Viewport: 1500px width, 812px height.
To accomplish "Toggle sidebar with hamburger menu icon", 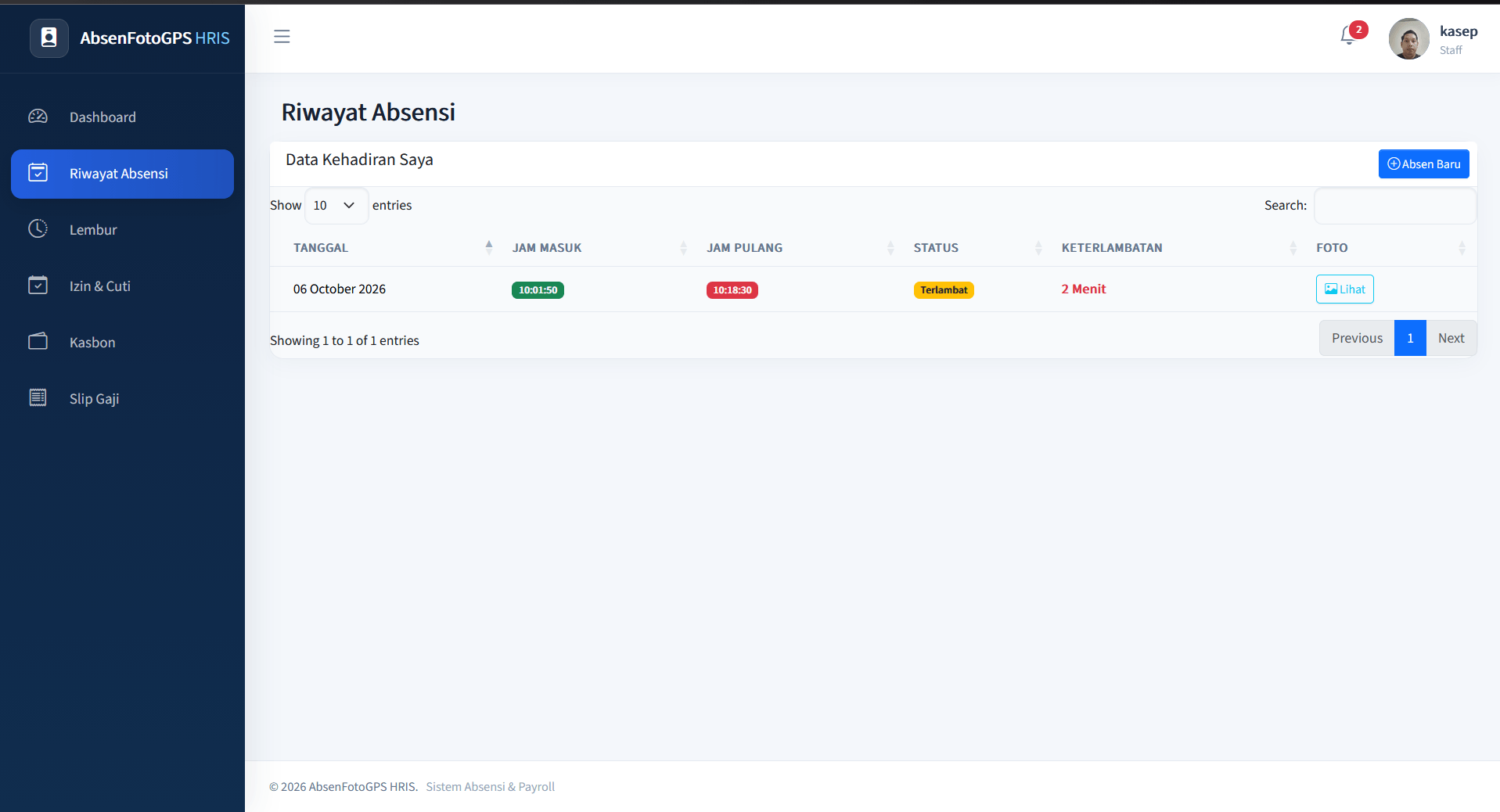I will (282, 37).
